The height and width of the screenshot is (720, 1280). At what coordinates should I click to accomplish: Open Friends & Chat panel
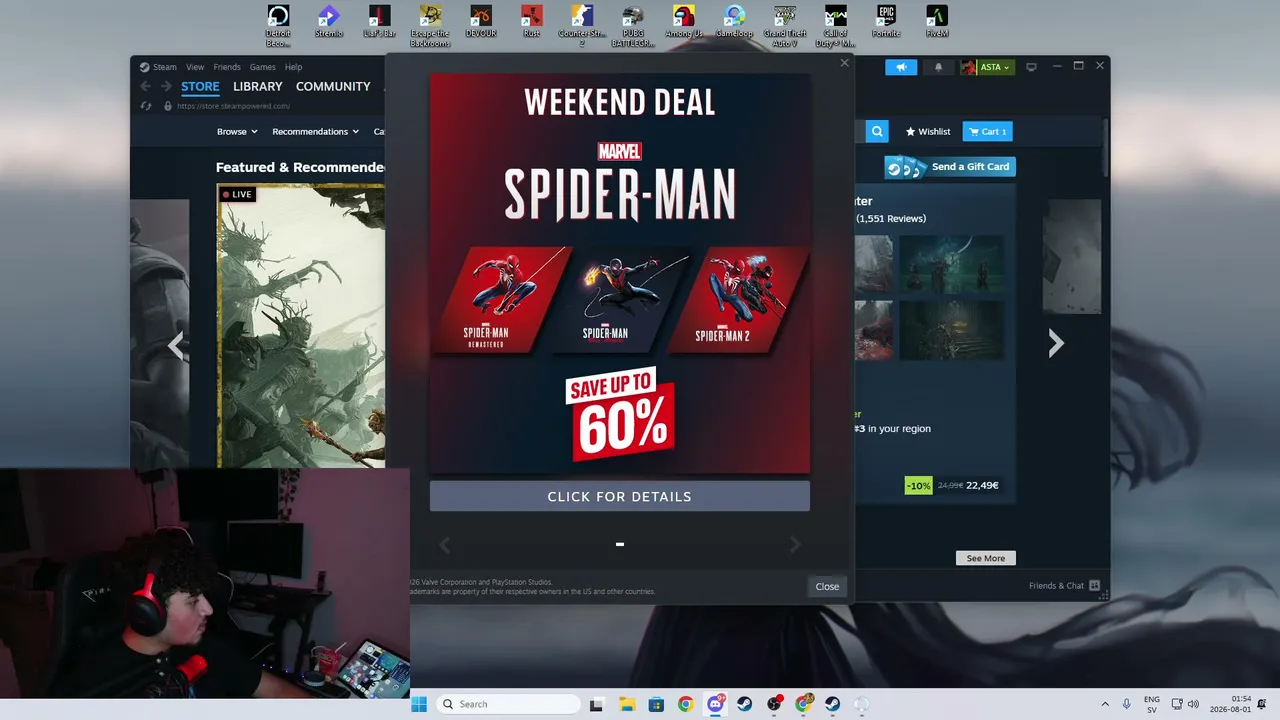[x=1064, y=586]
